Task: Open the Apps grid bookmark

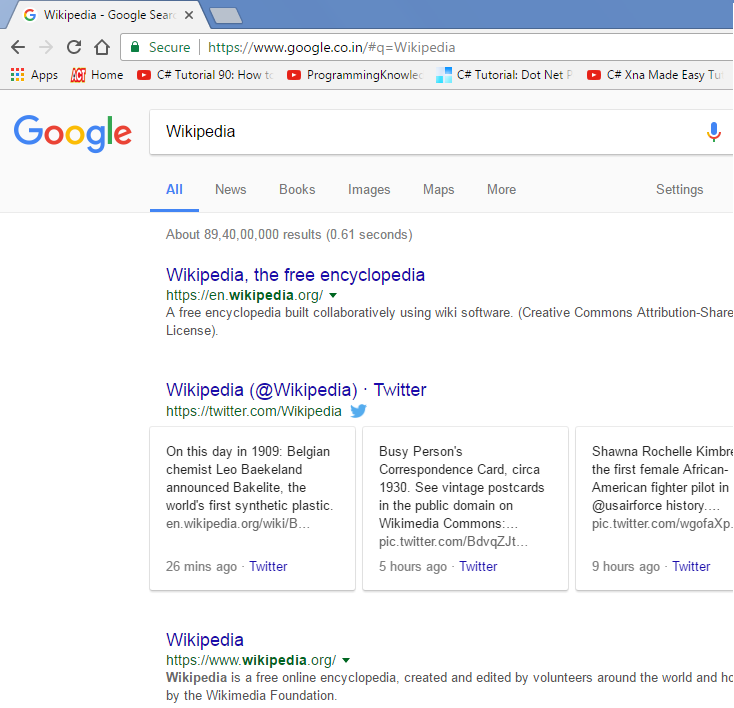Action: pos(34,75)
